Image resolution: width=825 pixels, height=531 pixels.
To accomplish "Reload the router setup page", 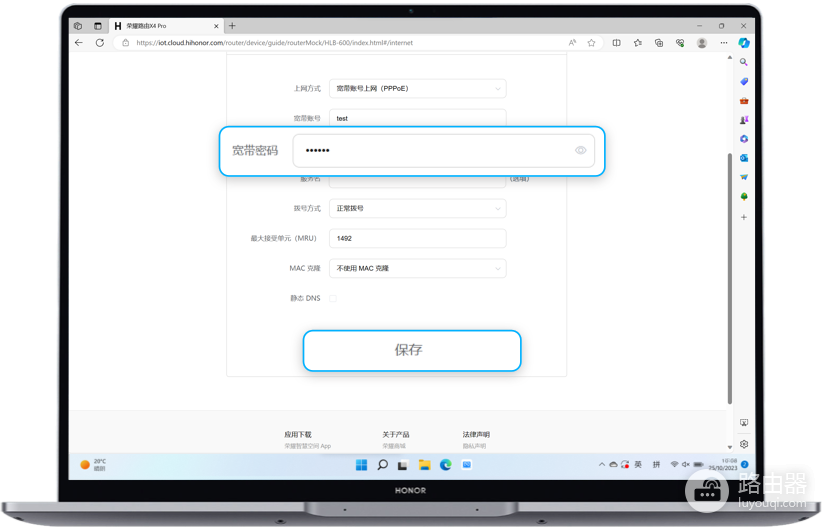I will (99, 43).
